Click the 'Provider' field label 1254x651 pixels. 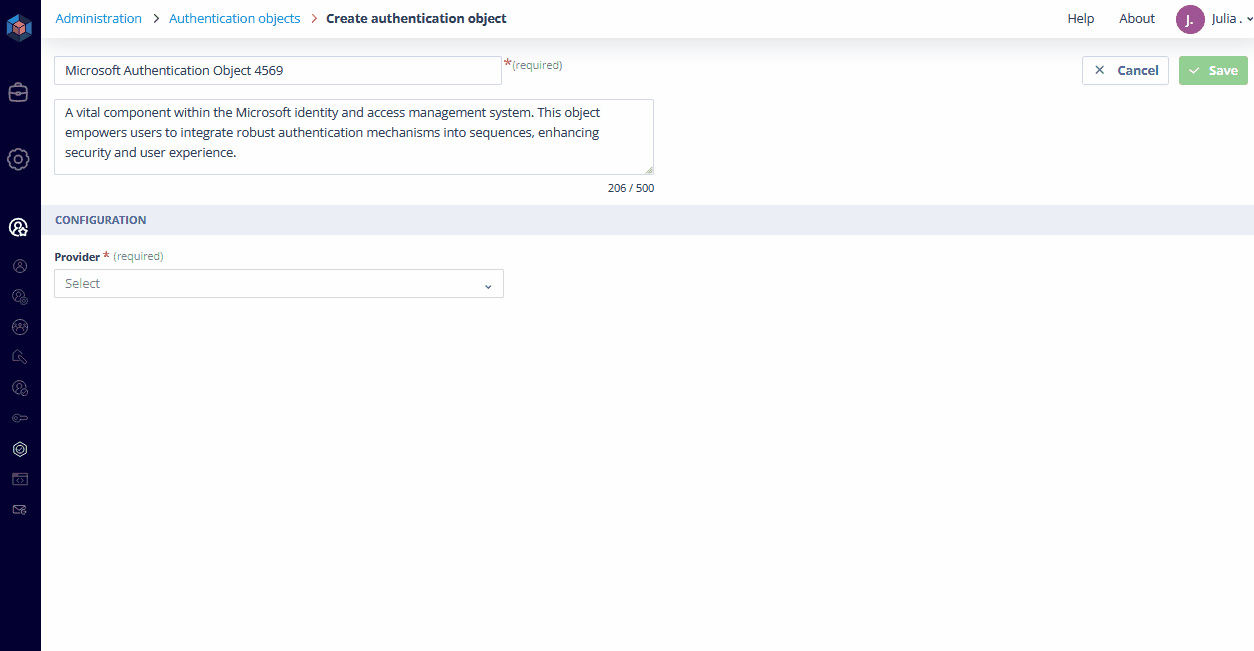click(77, 257)
